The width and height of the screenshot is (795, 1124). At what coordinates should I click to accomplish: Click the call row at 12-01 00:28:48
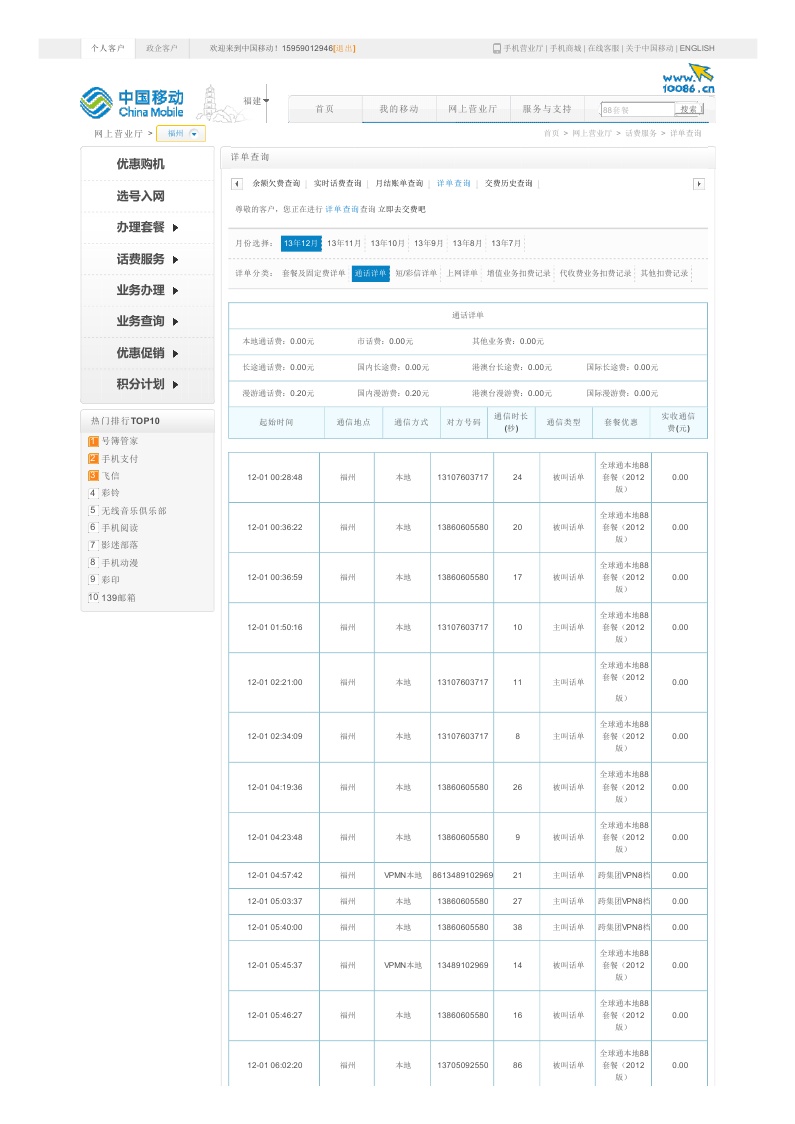(467, 477)
